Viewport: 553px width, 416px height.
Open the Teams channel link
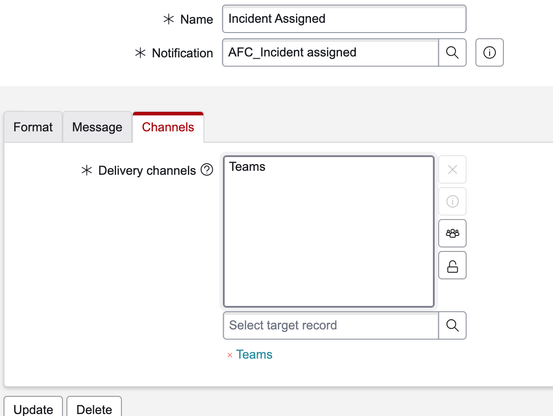254,354
